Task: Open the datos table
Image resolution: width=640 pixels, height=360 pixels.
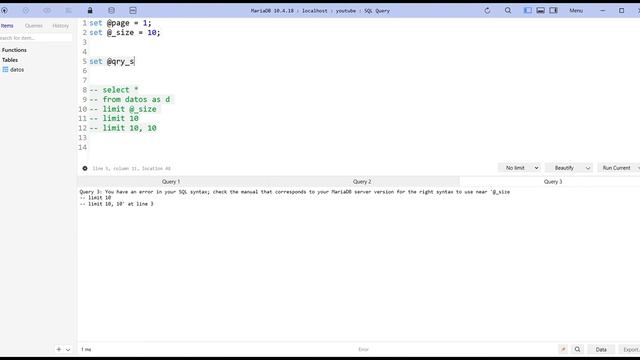Action: [x=17, y=70]
